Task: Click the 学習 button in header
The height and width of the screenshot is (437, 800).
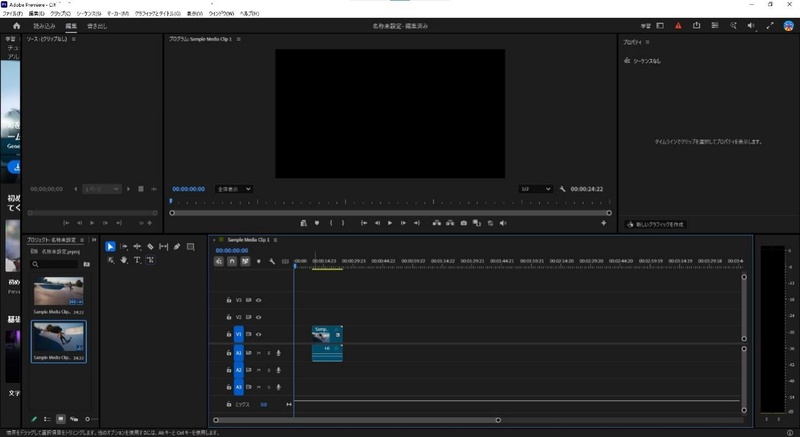Action: coord(645,25)
